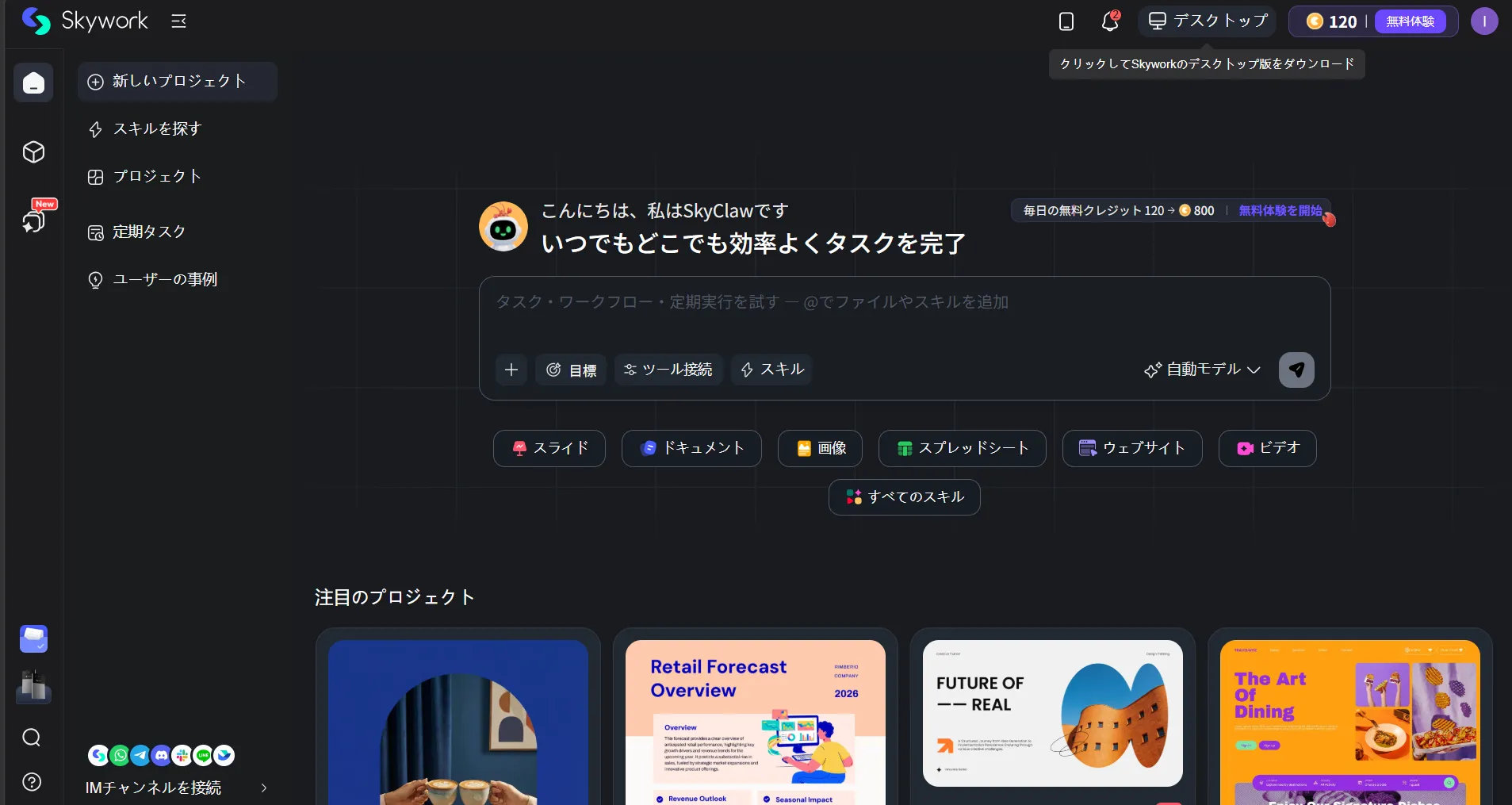Image resolution: width=1512 pixels, height=805 pixels.
Task: Select the ウェブサイト skill chip
Action: (1132, 448)
